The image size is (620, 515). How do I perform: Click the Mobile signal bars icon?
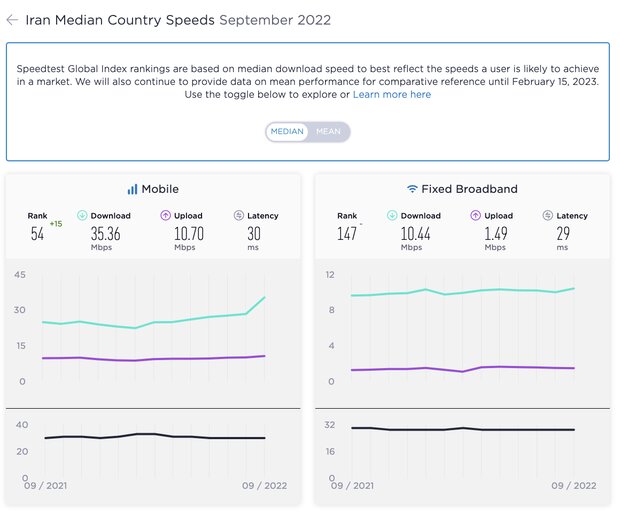pyautogui.click(x=132, y=189)
